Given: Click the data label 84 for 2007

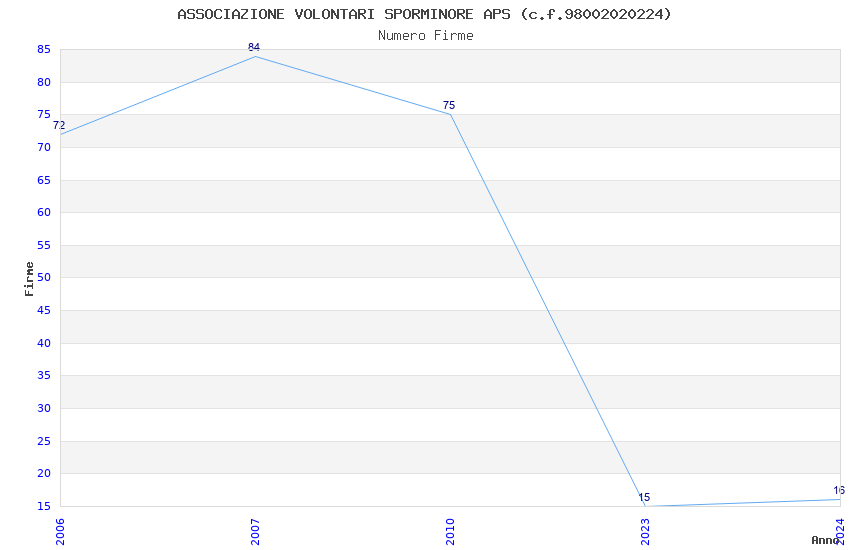Looking at the screenshot, I should click(254, 47).
